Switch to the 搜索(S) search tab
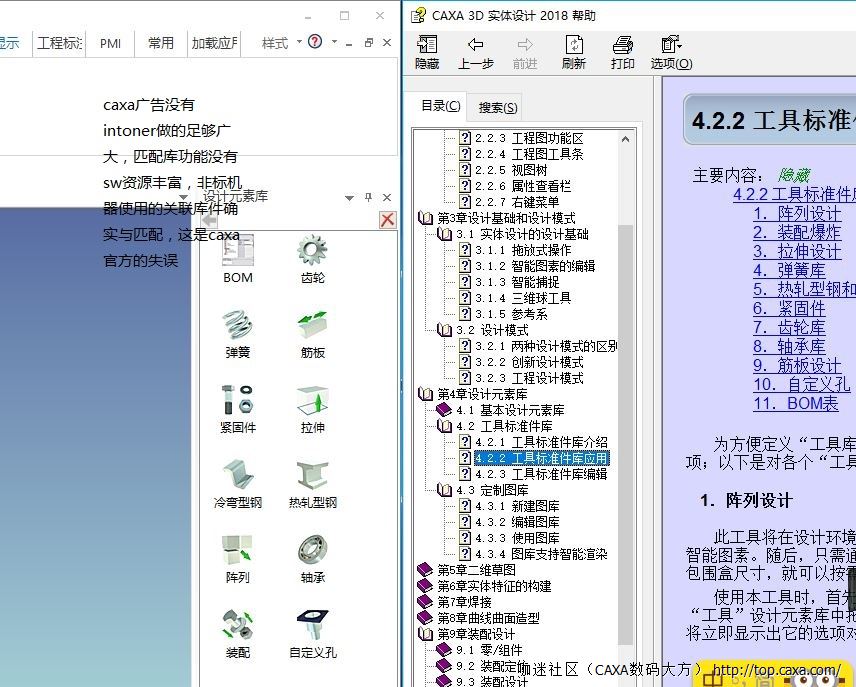This screenshot has width=856, height=687. point(497,108)
